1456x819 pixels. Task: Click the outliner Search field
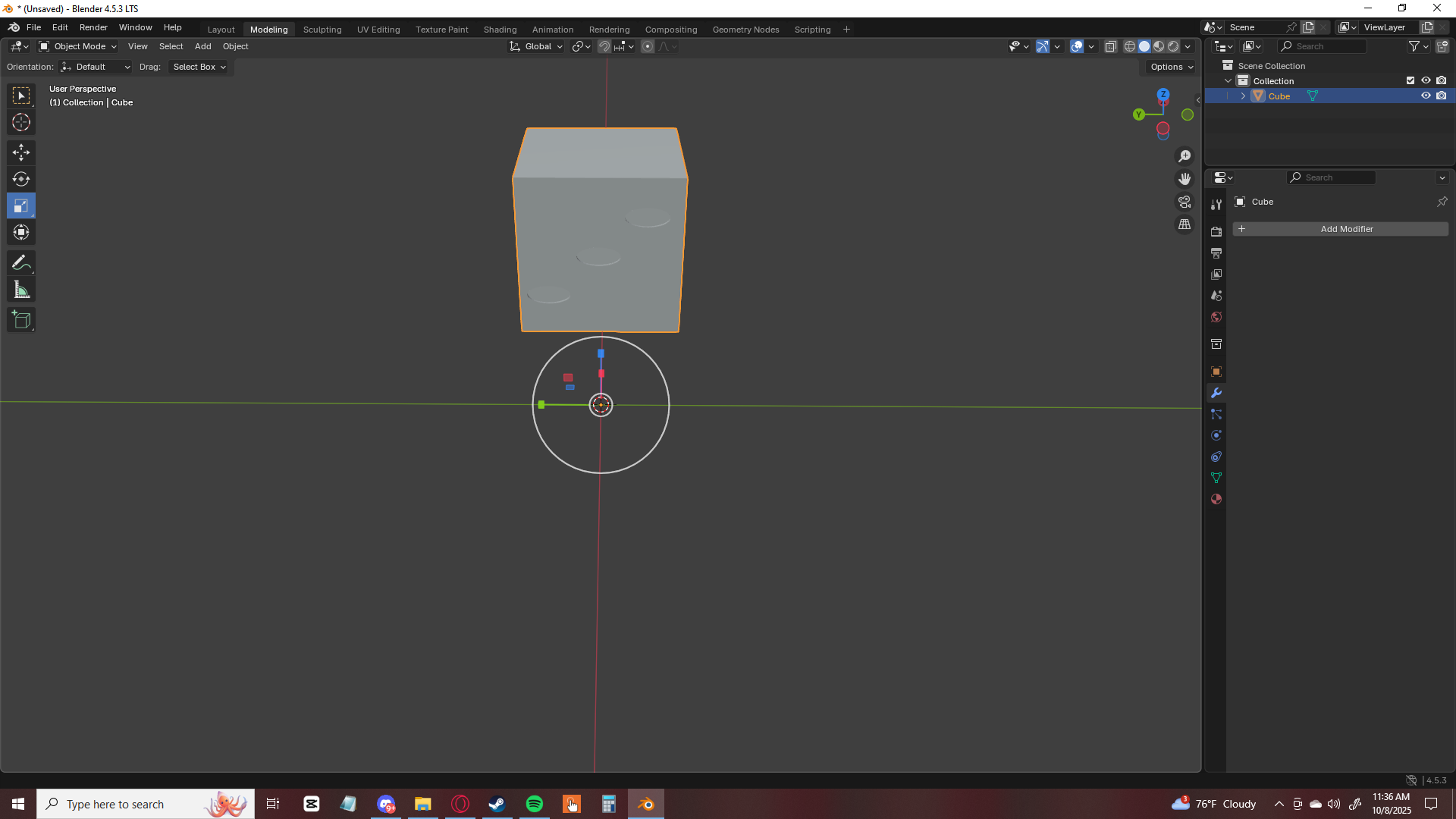1323,46
